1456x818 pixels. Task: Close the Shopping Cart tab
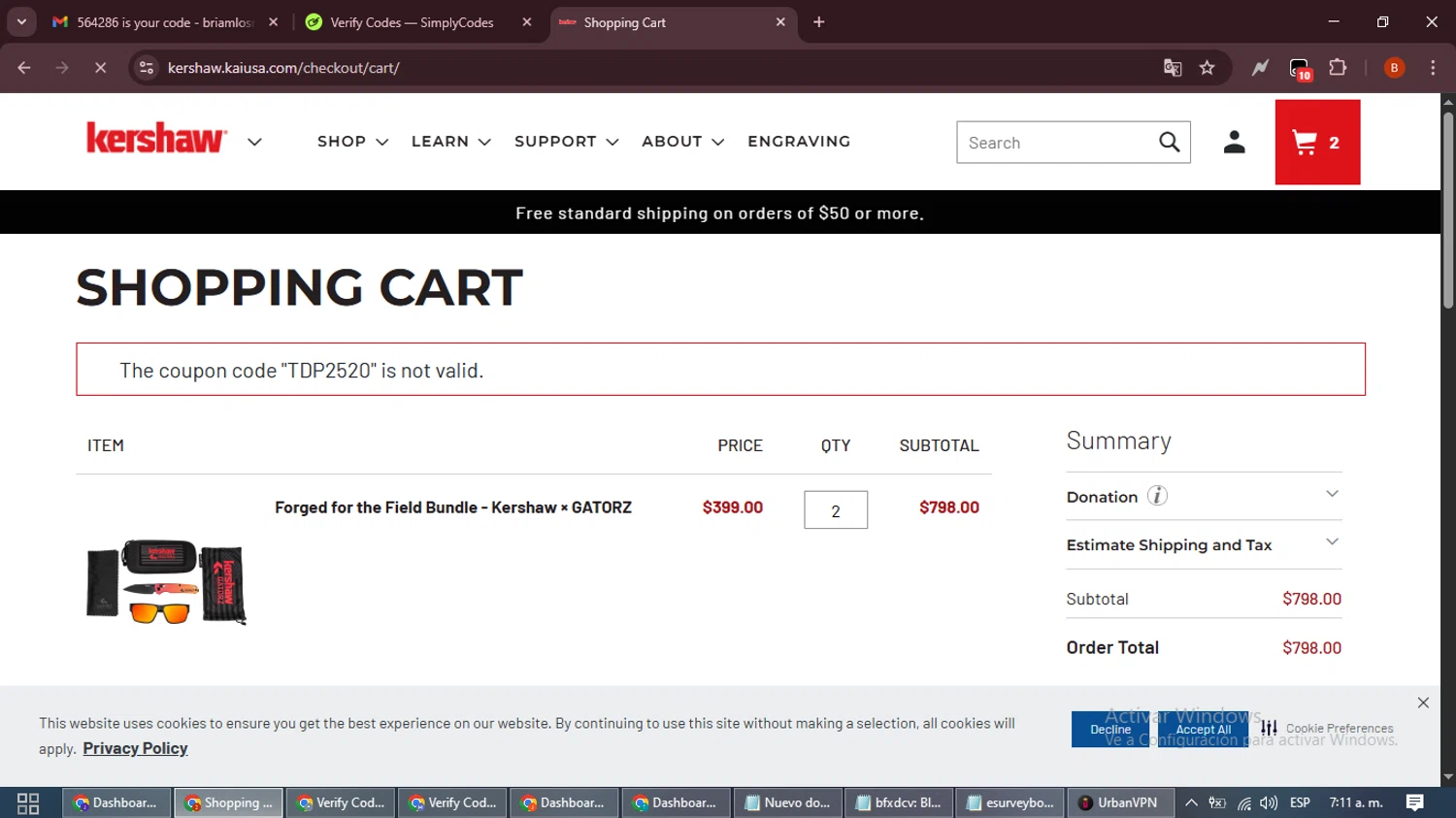[x=780, y=22]
